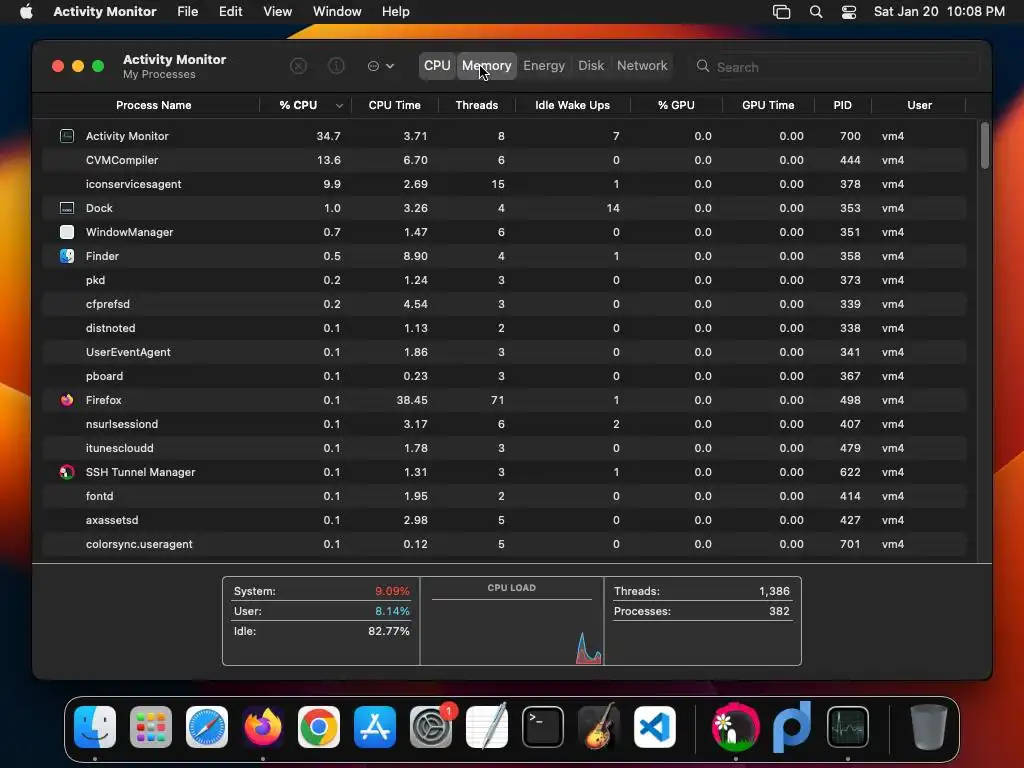Click Activity Monitor icon in the Dock
Image resolution: width=1024 pixels, height=768 pixels.
848,727
